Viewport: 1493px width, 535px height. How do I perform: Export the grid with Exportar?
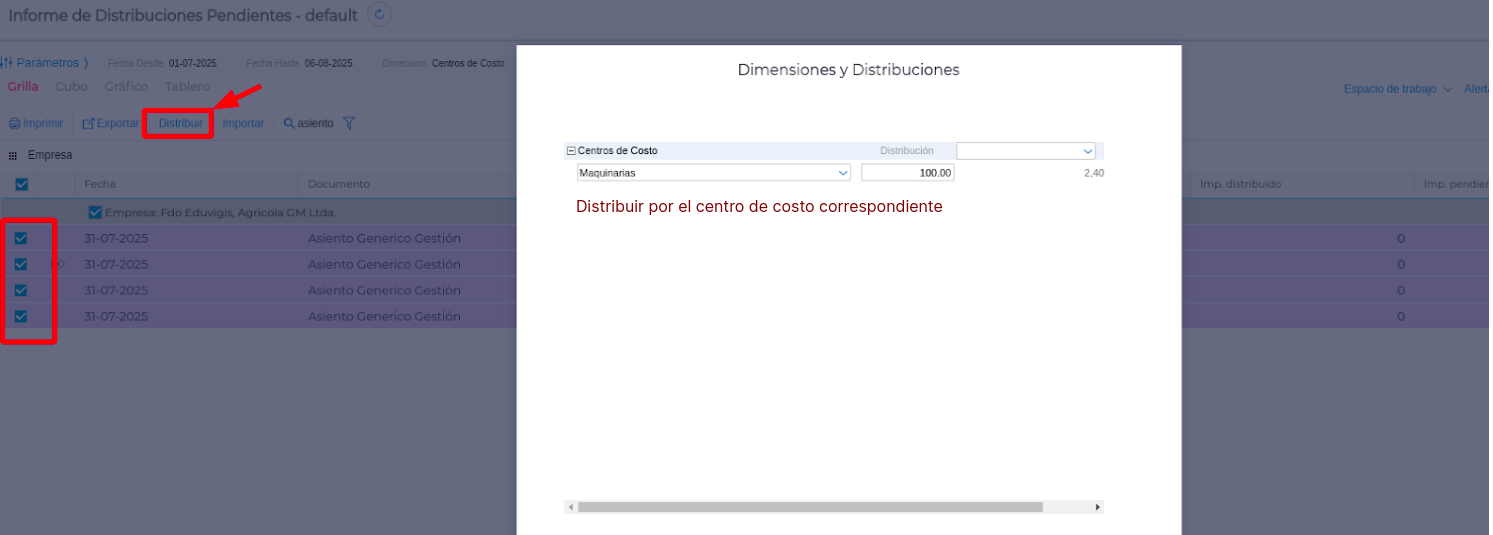(110, 124)
